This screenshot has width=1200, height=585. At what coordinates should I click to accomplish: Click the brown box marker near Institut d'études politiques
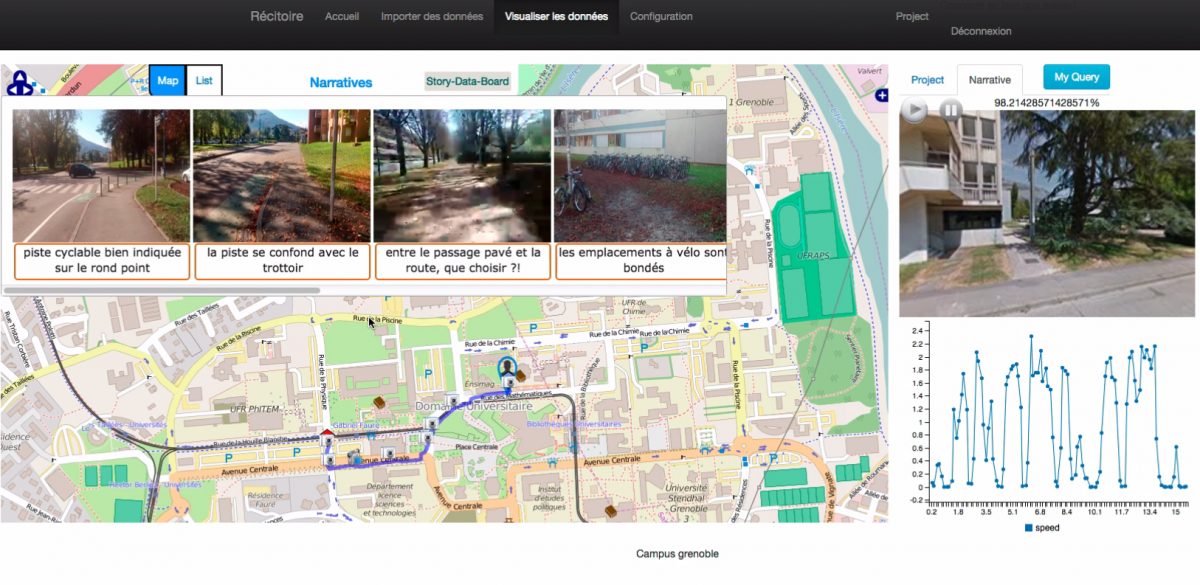click(x=609, y=509)
